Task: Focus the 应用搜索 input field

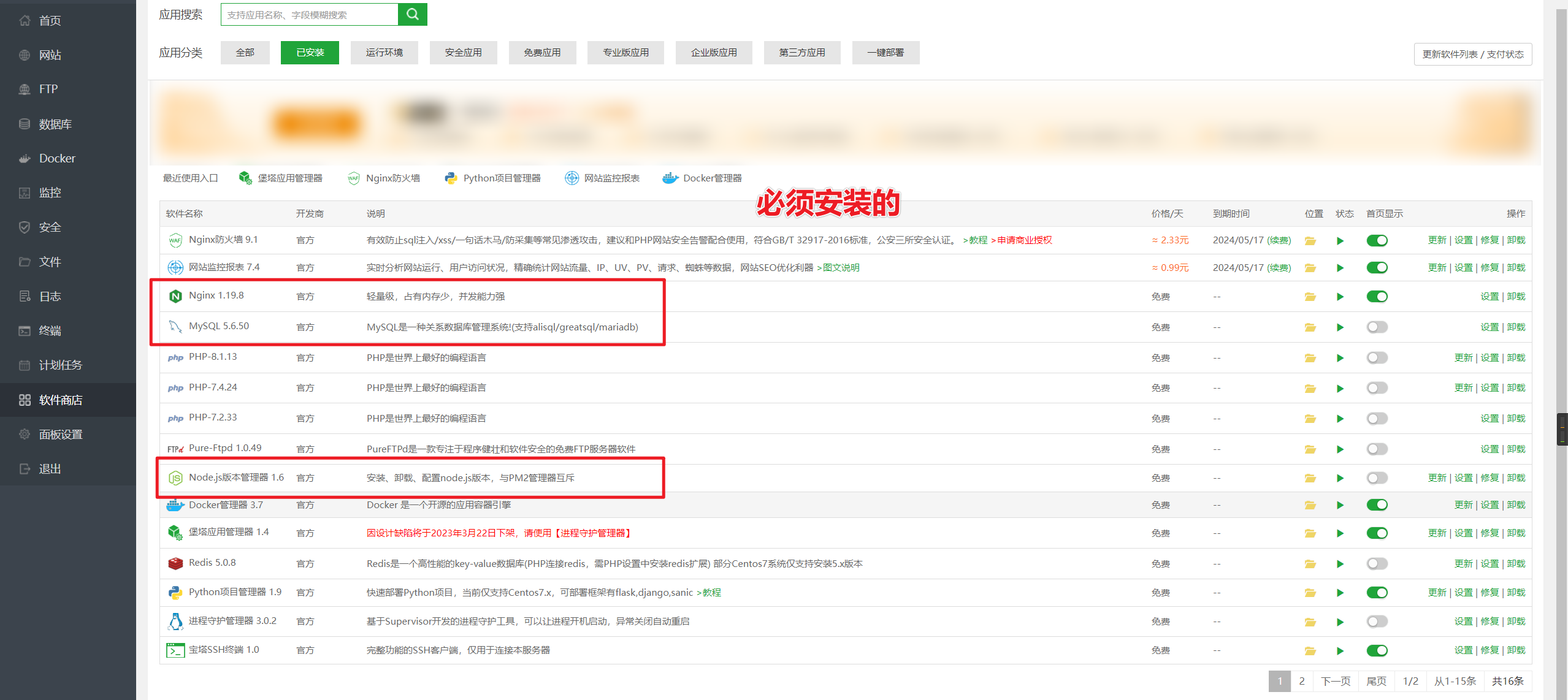Action: tap(309, 15)
